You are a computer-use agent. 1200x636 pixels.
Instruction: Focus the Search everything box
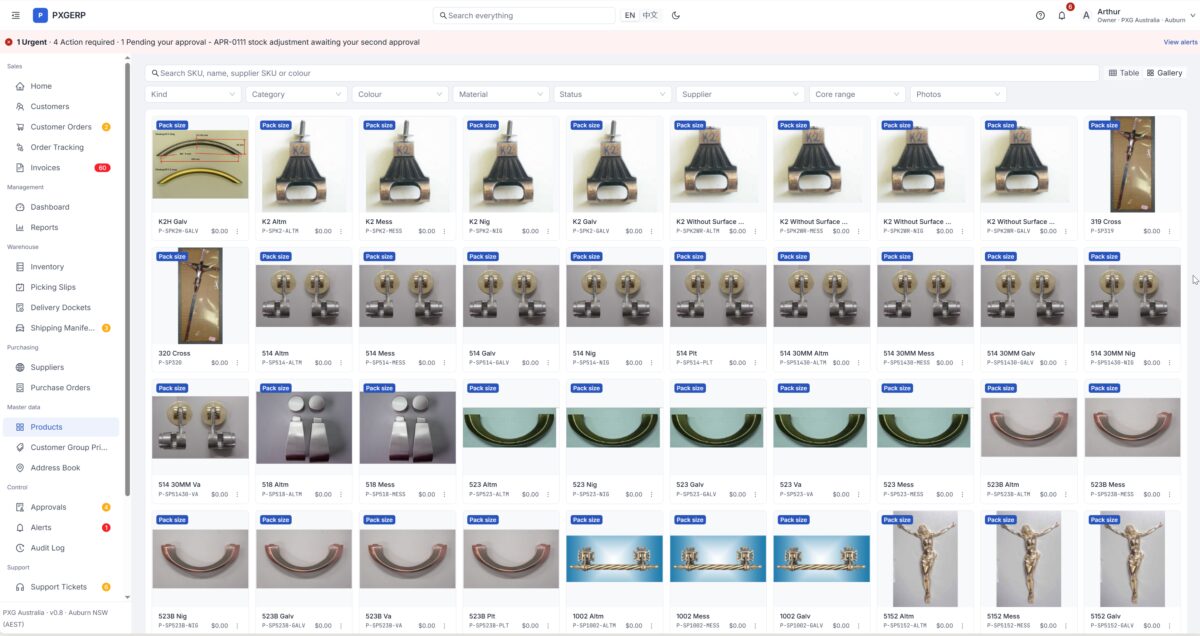[x=524, y=15]
